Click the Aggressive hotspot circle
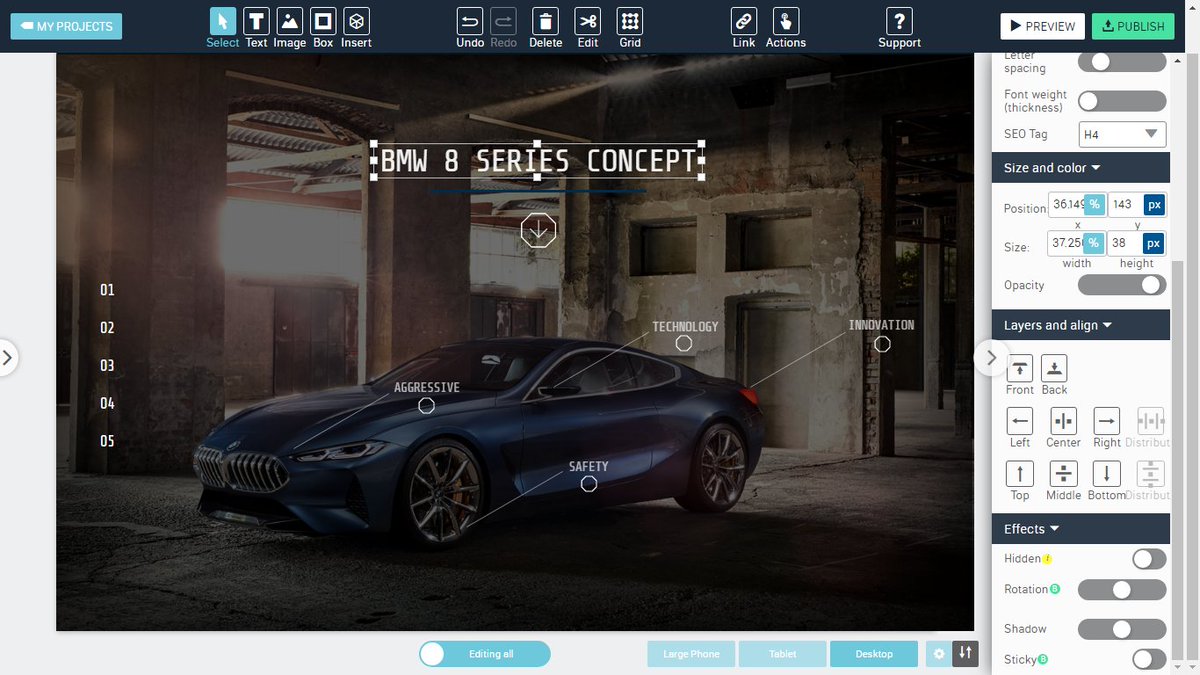Image resolution: width=1200 pixels, height=675 pixels. coord(426,405)
